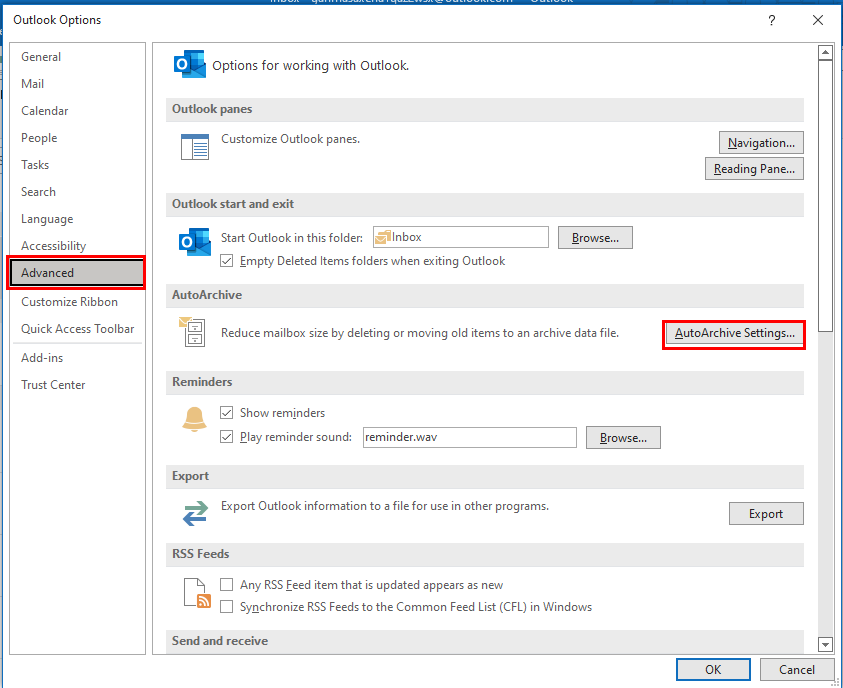843x688 pixels.
Task: Uncheck the Show reminders checkbox
Action: coord(226,413)
